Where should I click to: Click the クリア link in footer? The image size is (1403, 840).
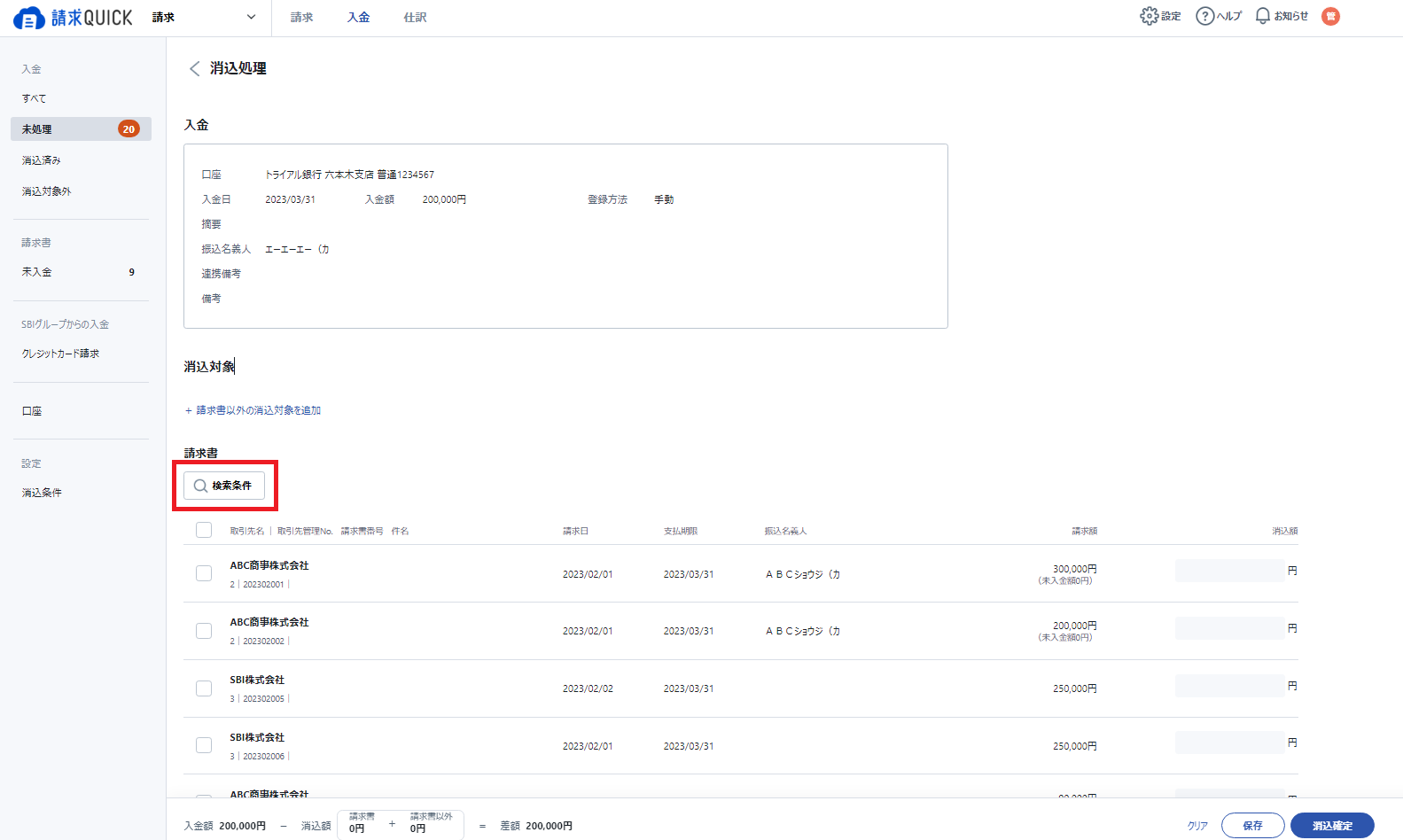(x=1197, y=825)
